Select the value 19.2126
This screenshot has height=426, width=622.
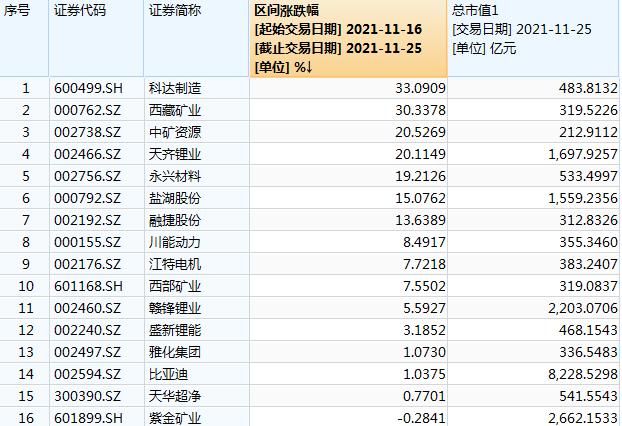click(x=420, y=176)
